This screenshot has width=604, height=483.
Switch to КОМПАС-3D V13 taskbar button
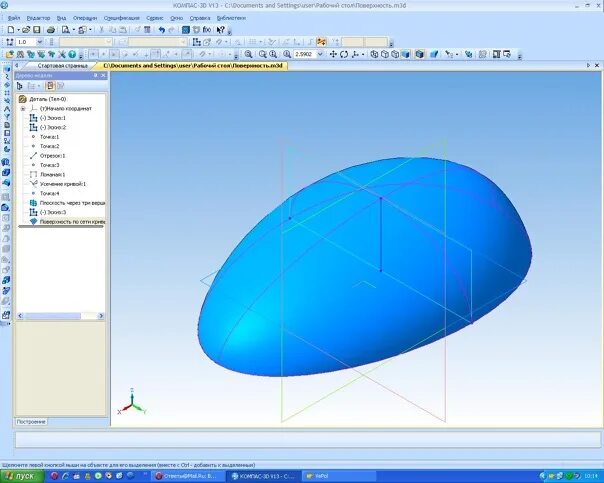(x=263, y=476)
